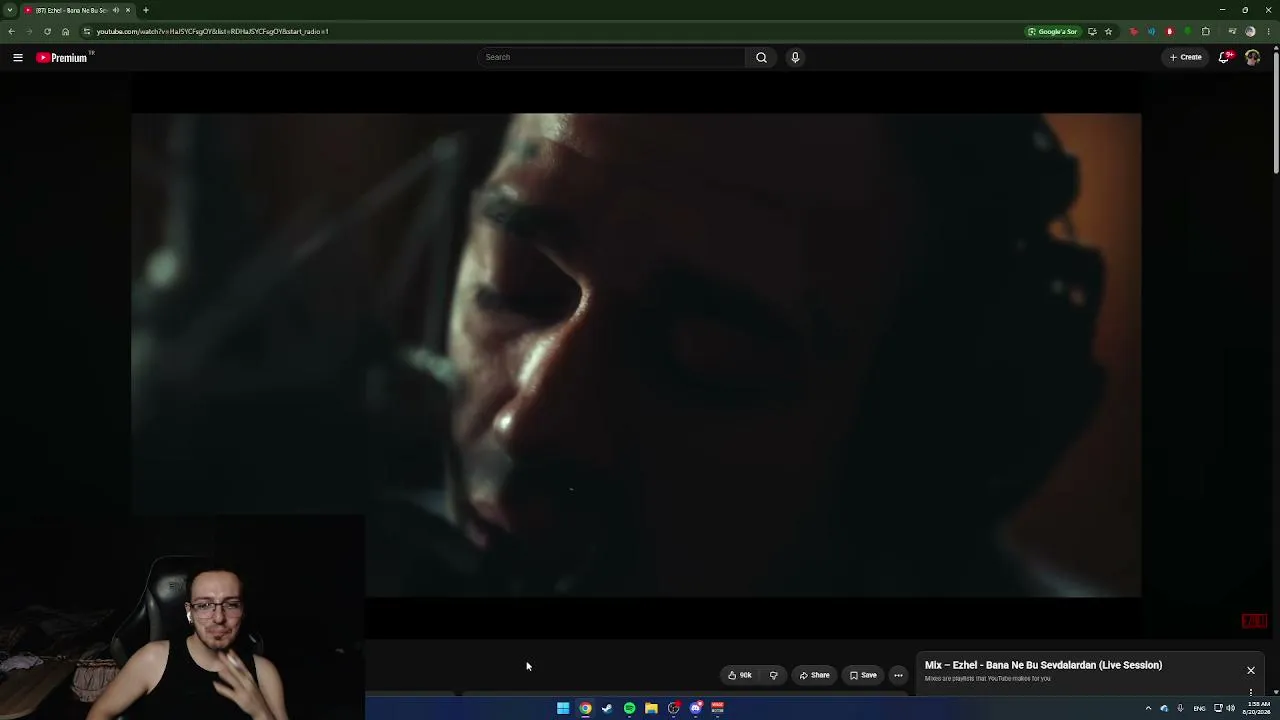1280x720 pixels.
Task: Show hidden system tray icons chevron
Action: 1148,708
